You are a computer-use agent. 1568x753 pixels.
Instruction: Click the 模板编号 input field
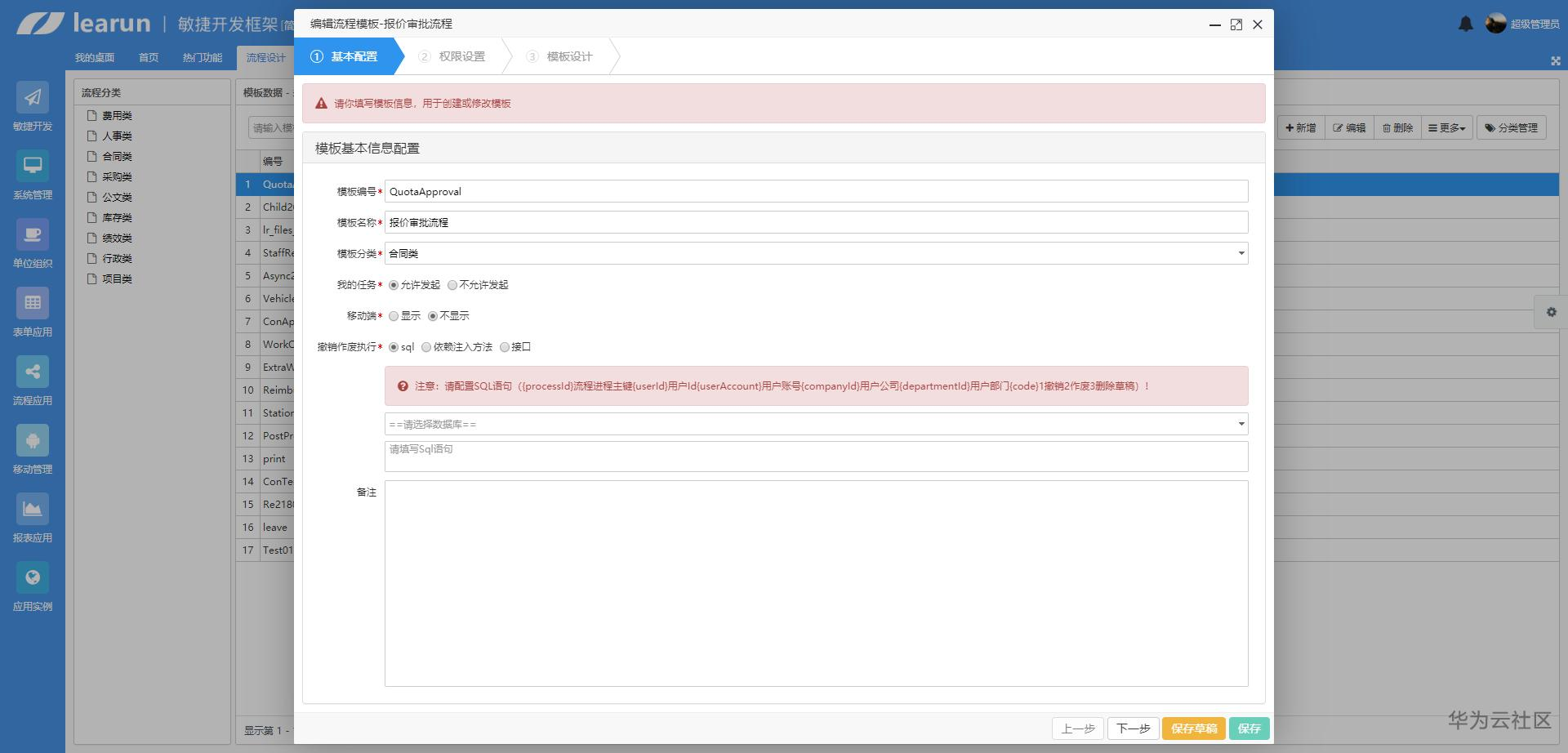816,191
